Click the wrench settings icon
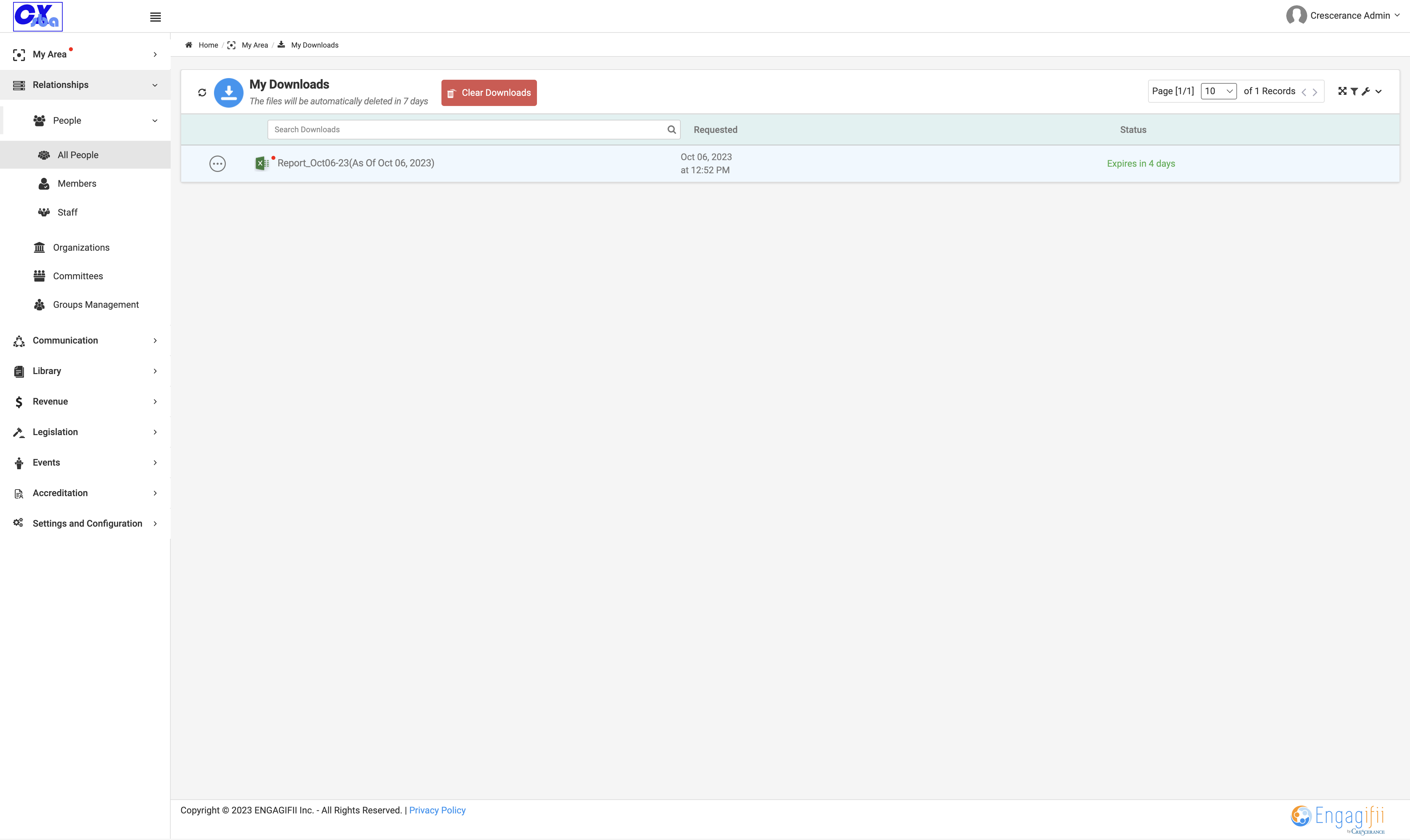Image resolution: width=1410 pixels, height=840 pixels. pos(1366,91)
